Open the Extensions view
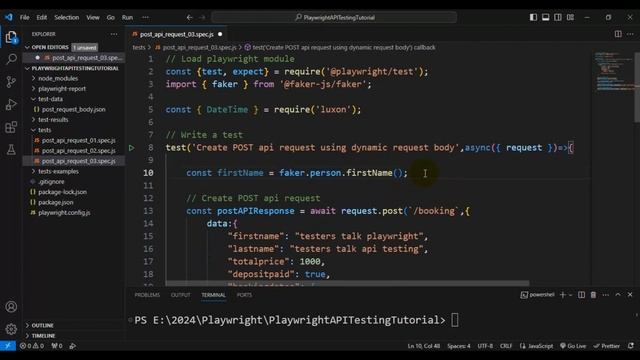 [11, 127]
